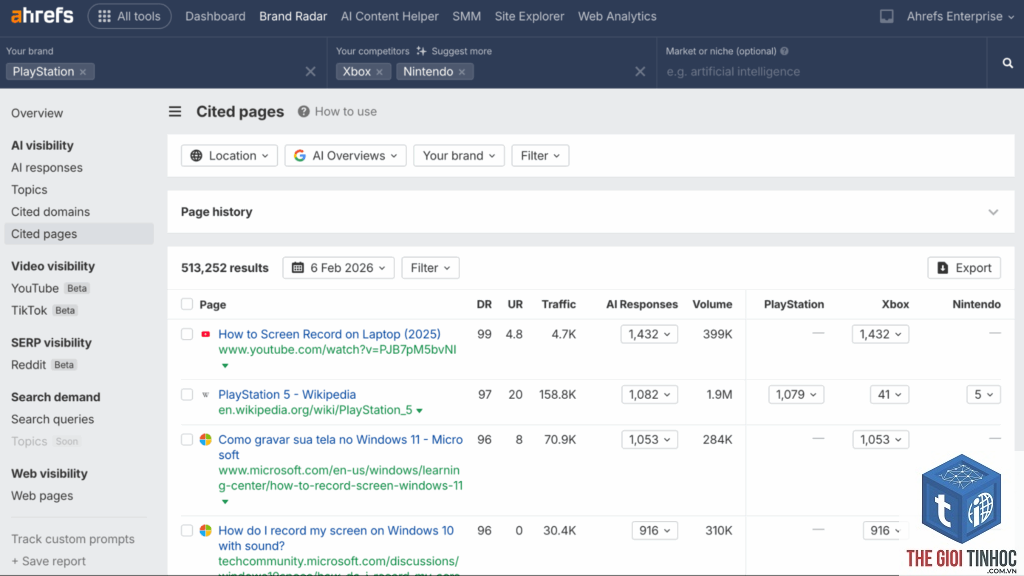
Task: Open the 1,082 AI Responses dropdown
Action: 649,394
